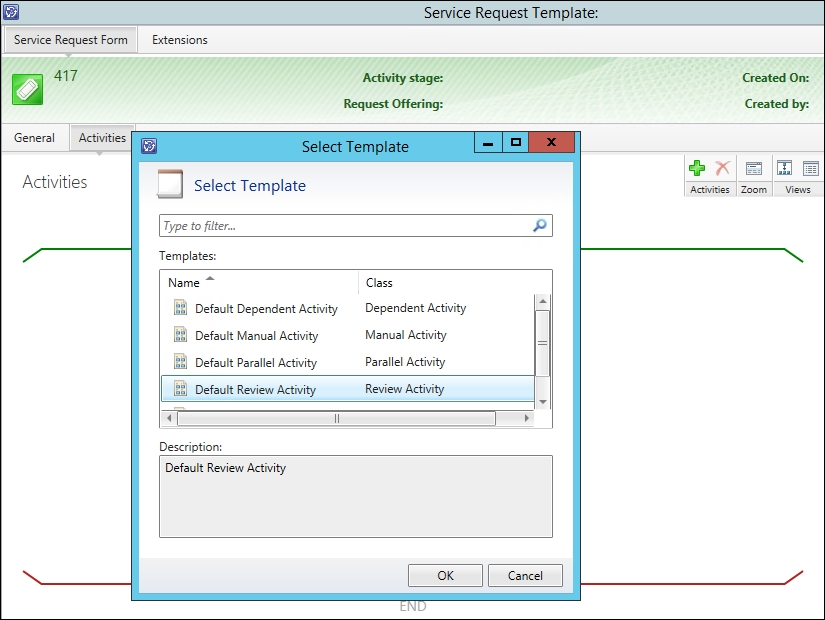Click the magnifier search icon in filter box
Image resolution: width=825 pixels, height=620 pixels.
[540, 226]
